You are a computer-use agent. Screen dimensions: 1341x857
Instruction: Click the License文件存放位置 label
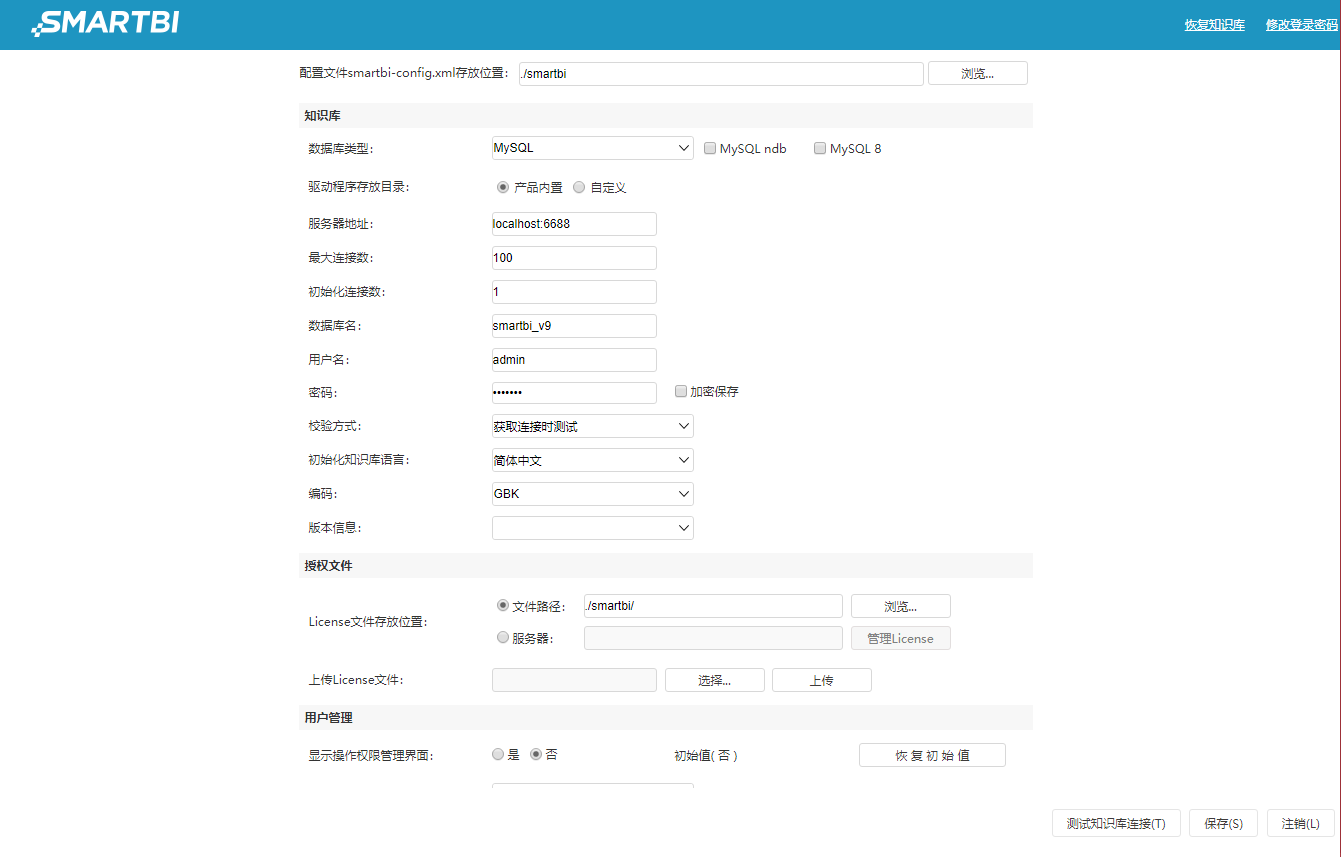tap(368, 622)
